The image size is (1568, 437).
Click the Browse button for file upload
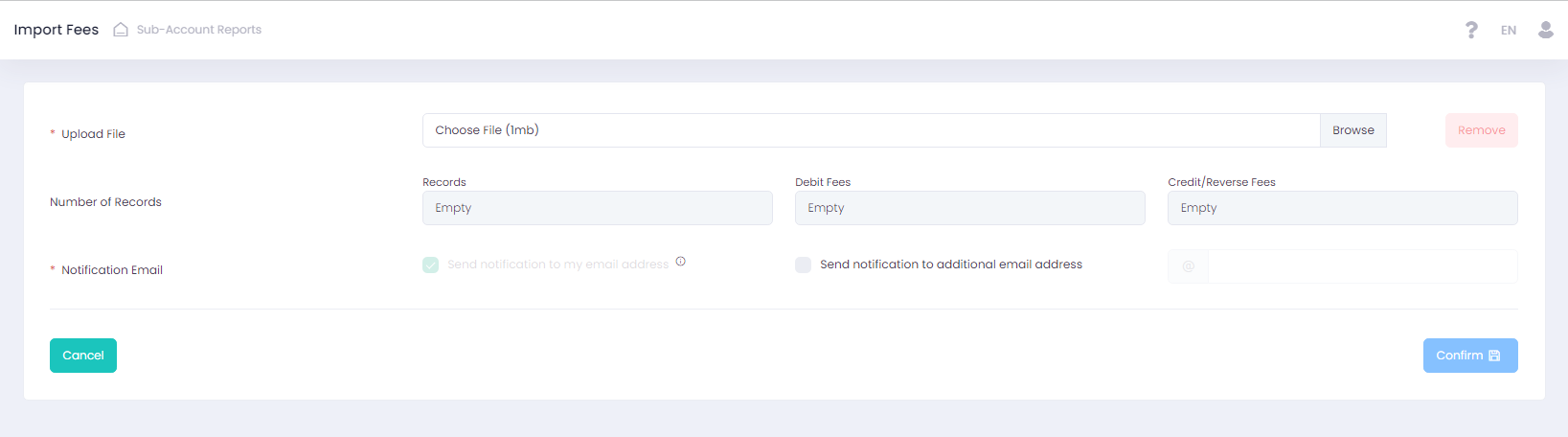pos(1352,130)
